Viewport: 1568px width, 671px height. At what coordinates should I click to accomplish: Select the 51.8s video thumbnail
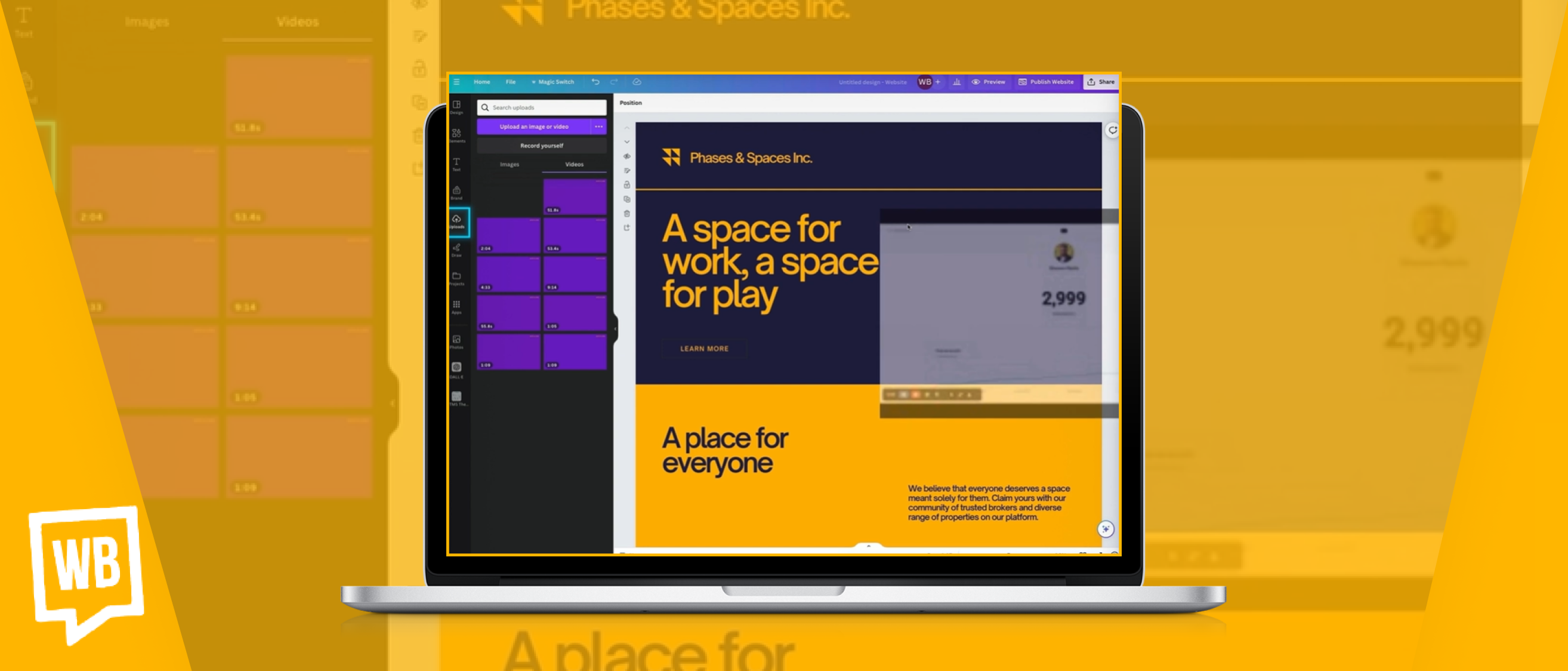coord(575,196)
